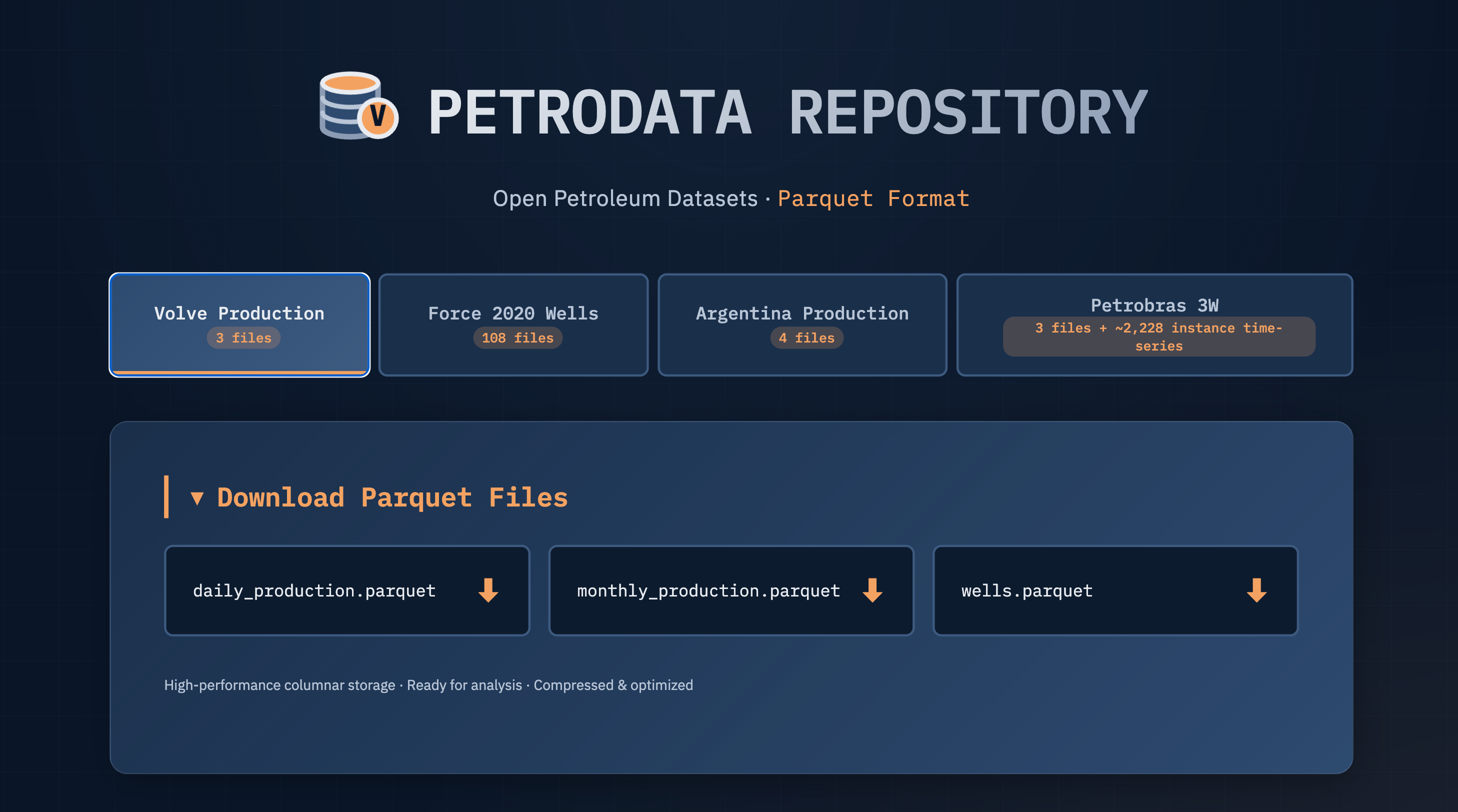This screenshot has width=1458, height=812.
Task: Switch to the Petrobras 3W tab
Action: pos(1154,325)
